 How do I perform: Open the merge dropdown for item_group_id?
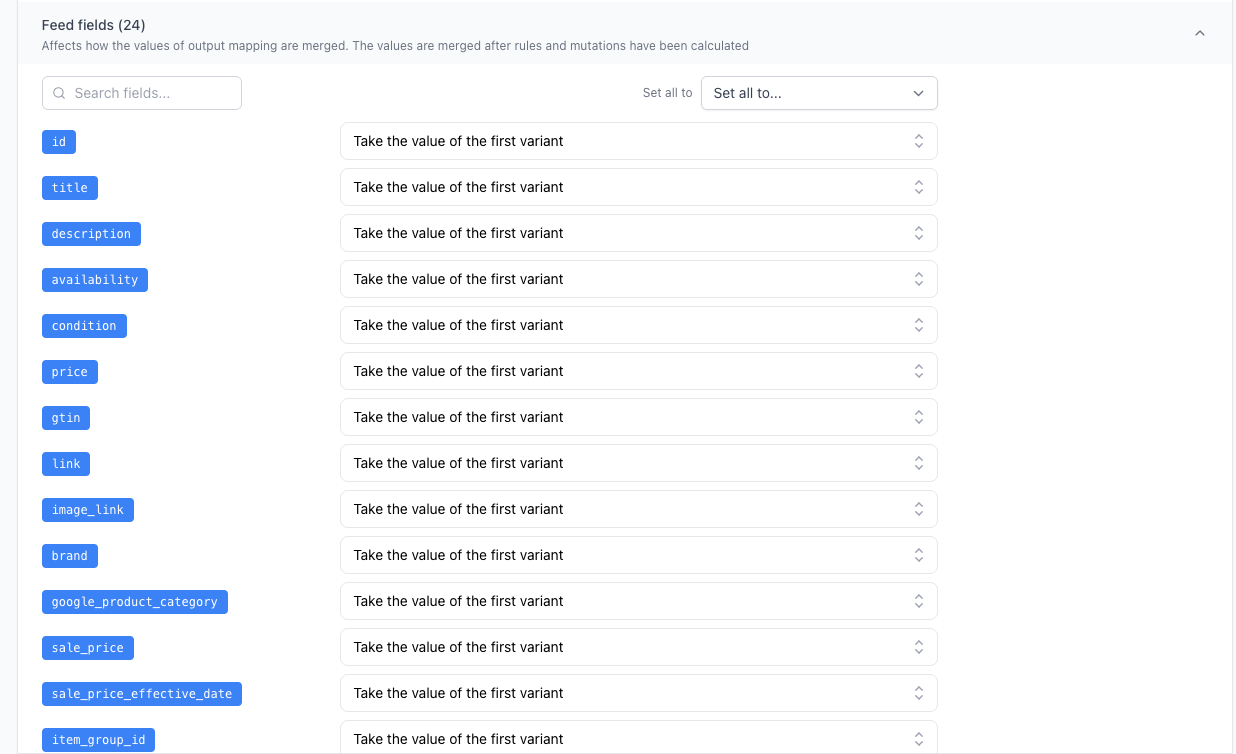(638, 739)
